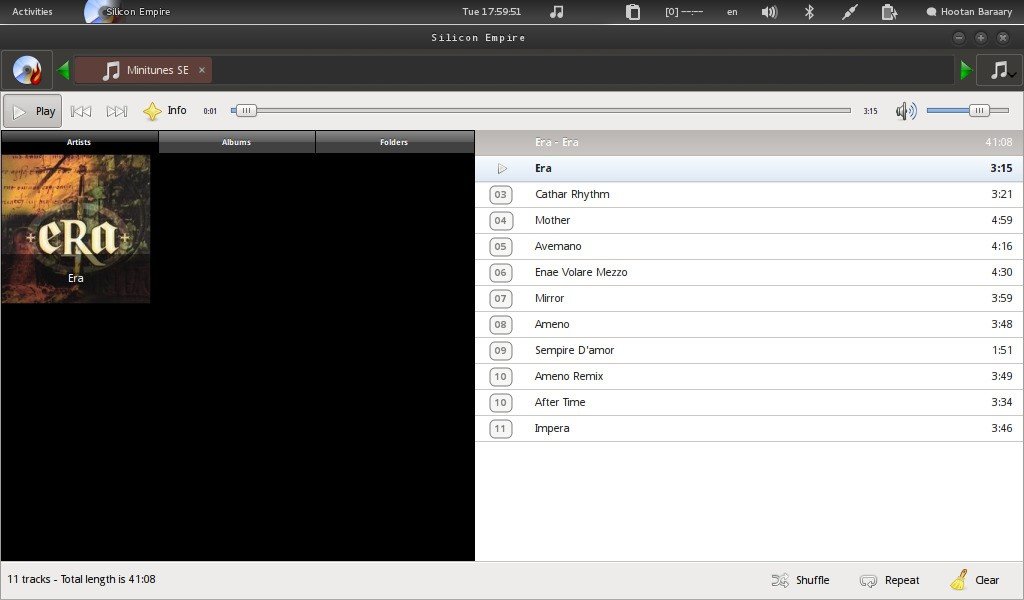Select track Avemano

click(749, 247)
